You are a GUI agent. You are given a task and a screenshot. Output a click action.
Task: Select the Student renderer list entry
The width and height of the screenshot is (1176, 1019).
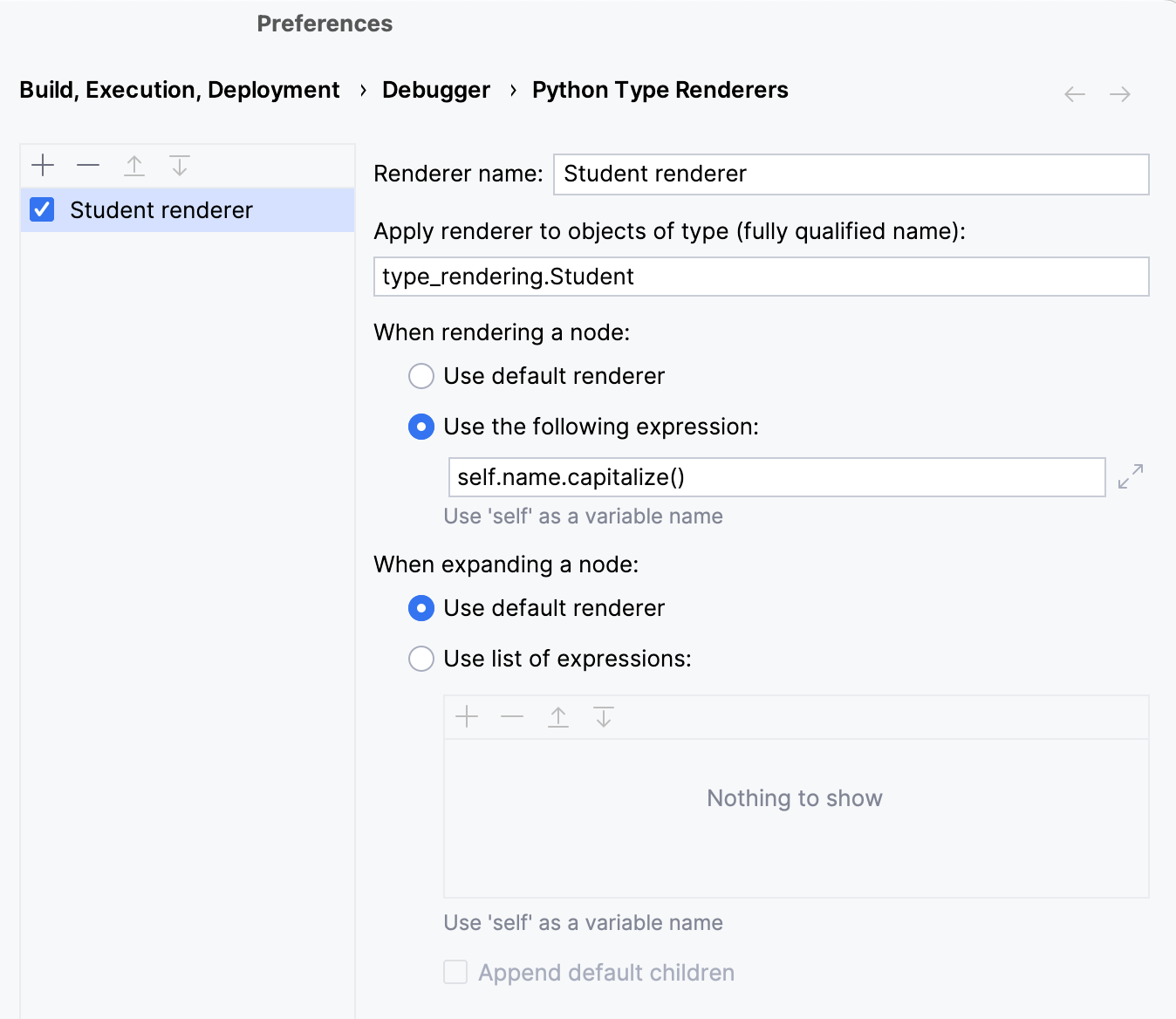point(161,209)
